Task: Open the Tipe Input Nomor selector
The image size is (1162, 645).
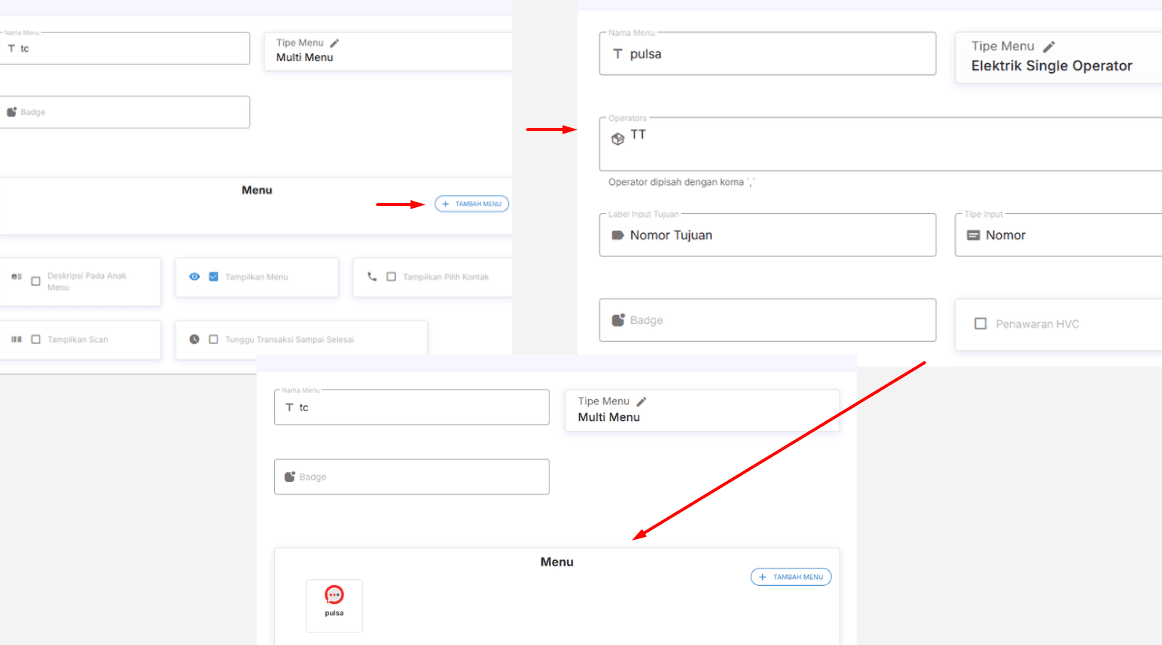Action: pos(1060,235)
